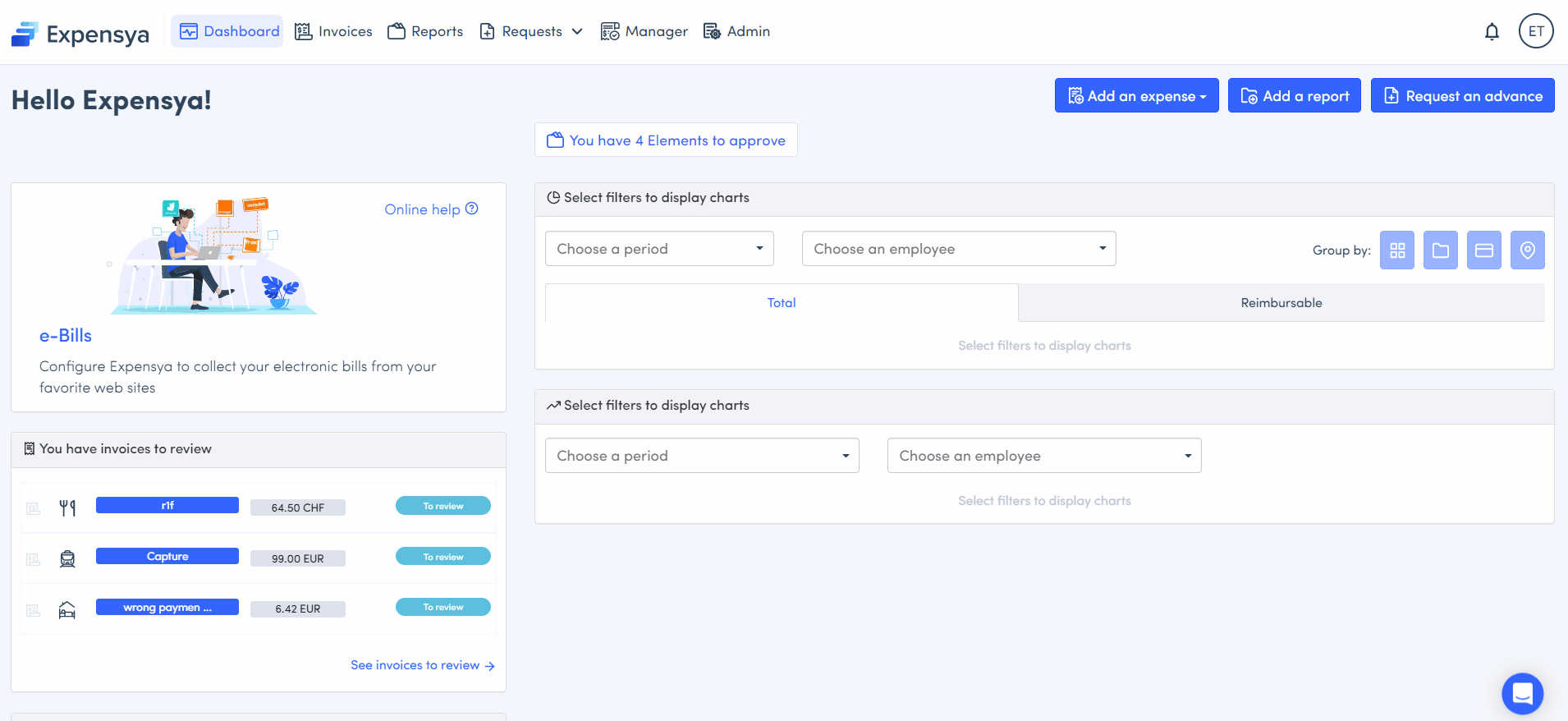The height and width of the screenshot is (721, 1568).
Task: Group charts by location pin icon
Action: pyautogui.click(x=1527, y=250)
